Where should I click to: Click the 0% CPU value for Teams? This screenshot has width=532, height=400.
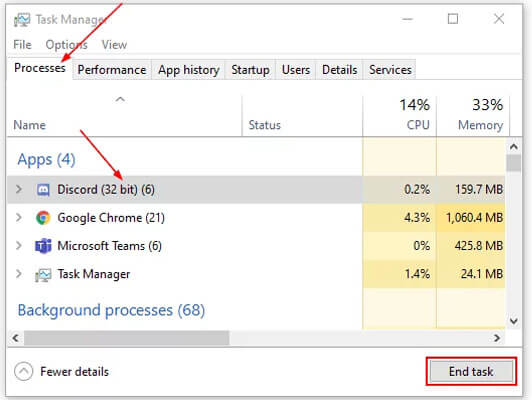click(421, 246)
